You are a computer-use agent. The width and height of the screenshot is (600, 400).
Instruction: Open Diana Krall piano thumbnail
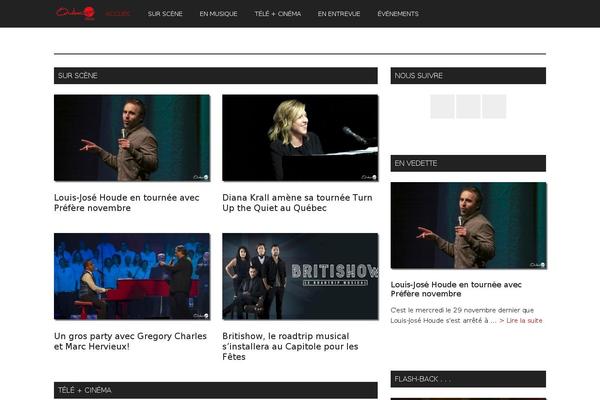pyautogui.click(x=300, y=138)
